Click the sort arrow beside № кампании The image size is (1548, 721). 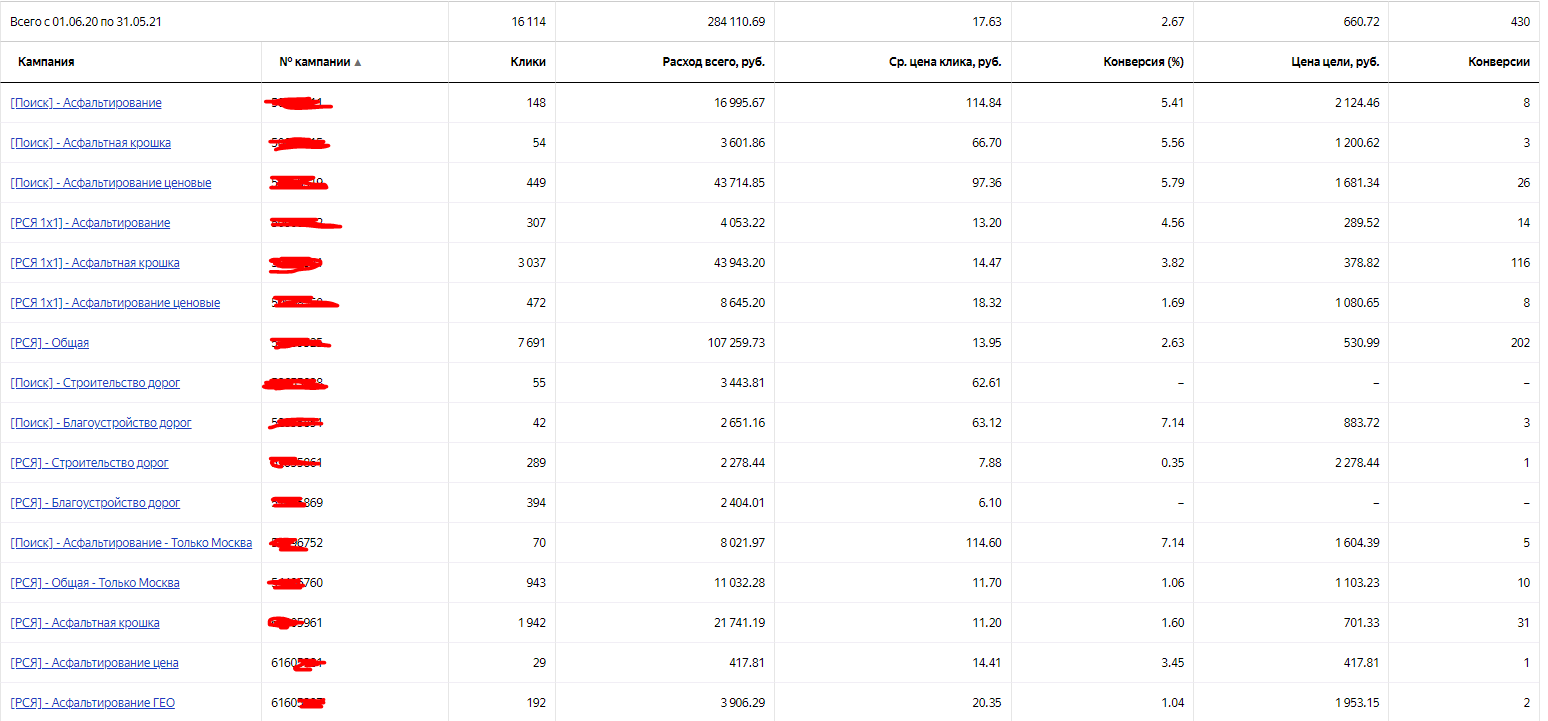358,62
